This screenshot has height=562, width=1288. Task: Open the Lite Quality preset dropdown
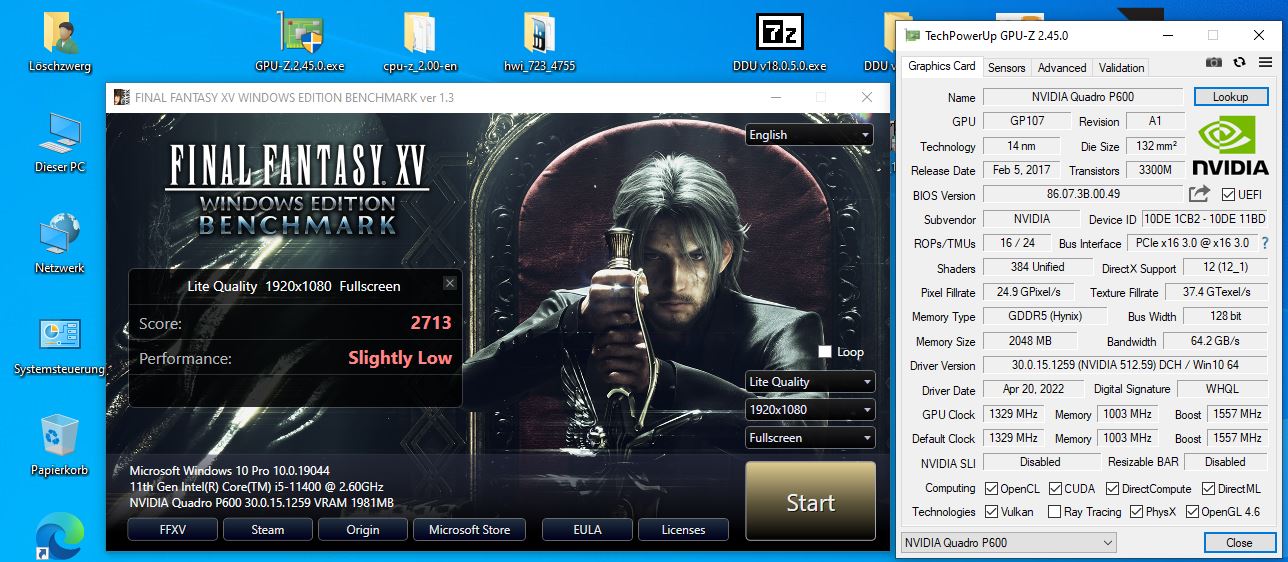point(810,382)
